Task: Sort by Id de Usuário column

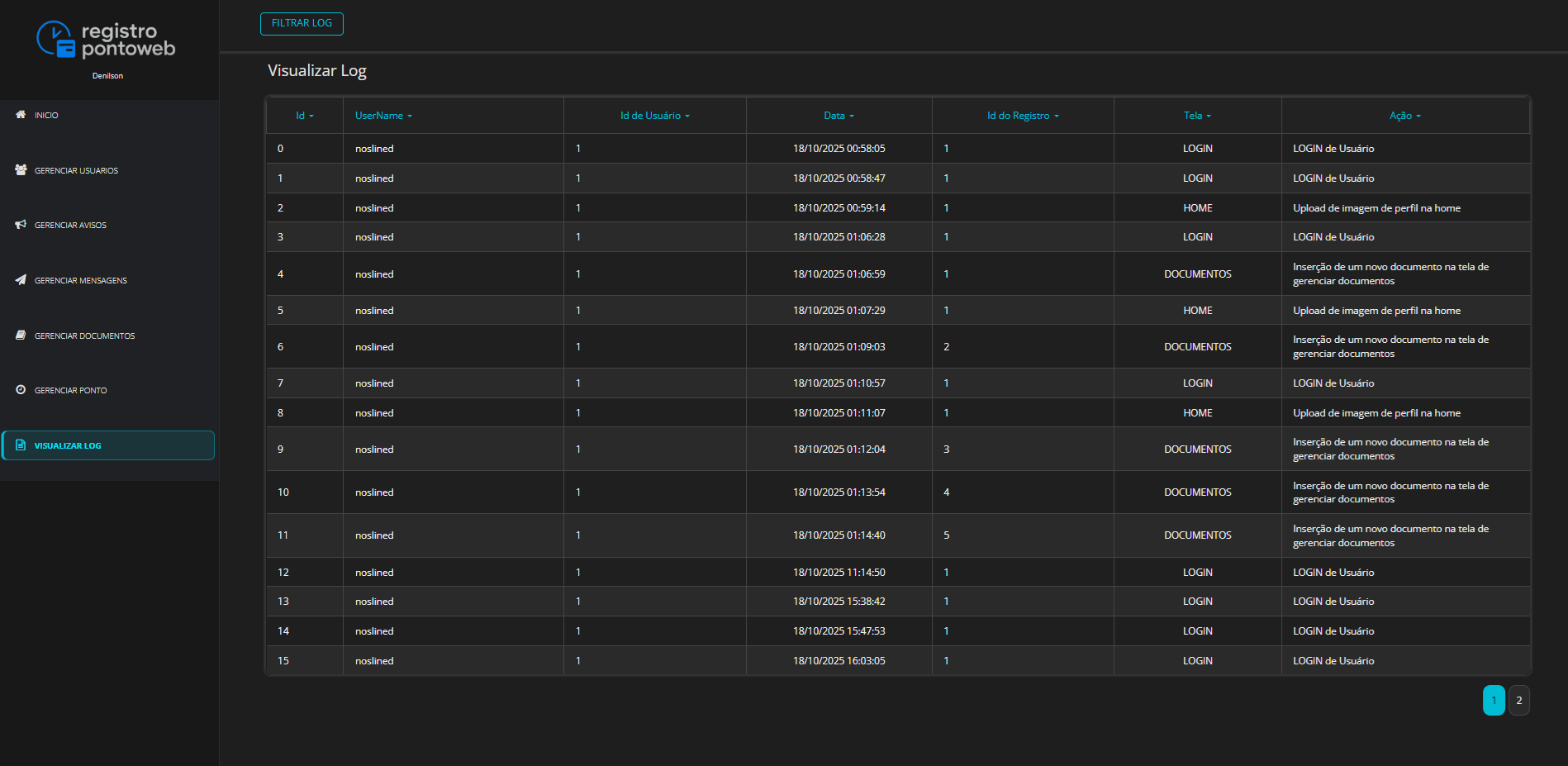Action: tap(654, 116)
